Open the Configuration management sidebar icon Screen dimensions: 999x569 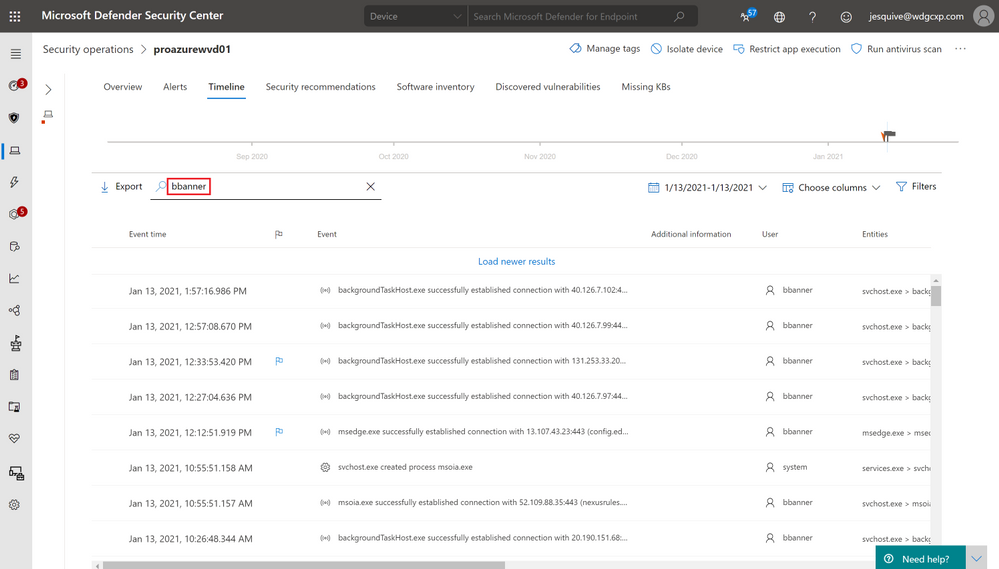pyautogui.click(x=16, y=473)
